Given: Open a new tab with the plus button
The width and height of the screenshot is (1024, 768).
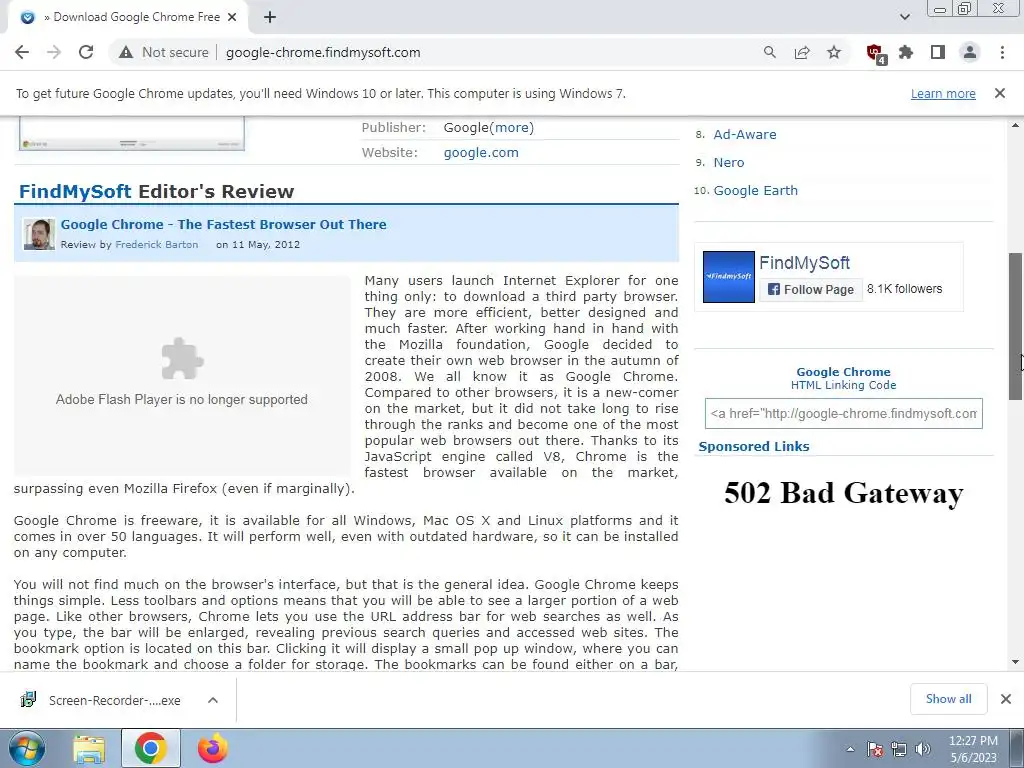Looking at the screenshot, I should [x=270, y=18].
